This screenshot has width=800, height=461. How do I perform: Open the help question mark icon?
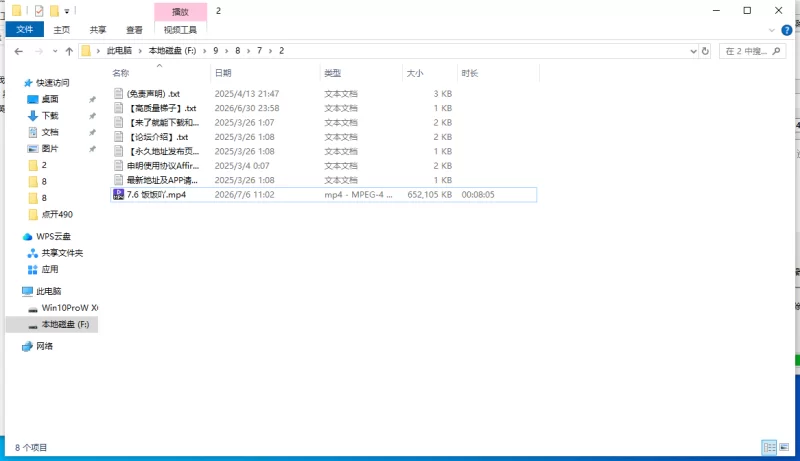(787, 31)
